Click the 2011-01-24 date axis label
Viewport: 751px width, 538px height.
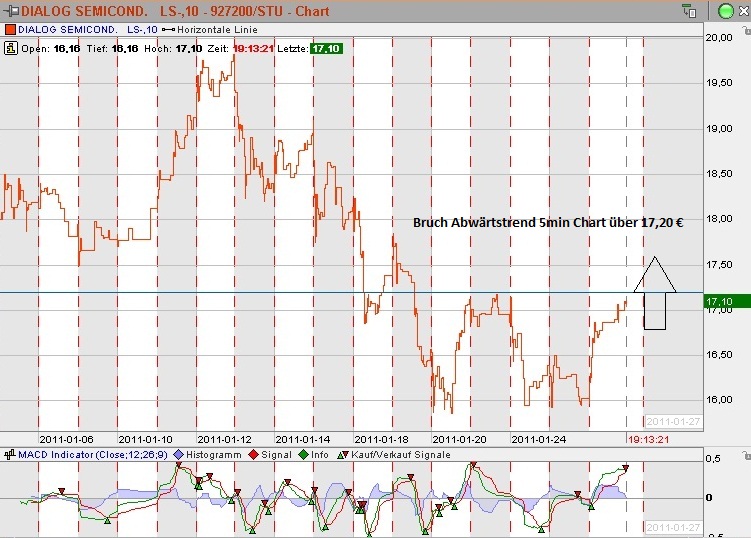coord(539,439)
